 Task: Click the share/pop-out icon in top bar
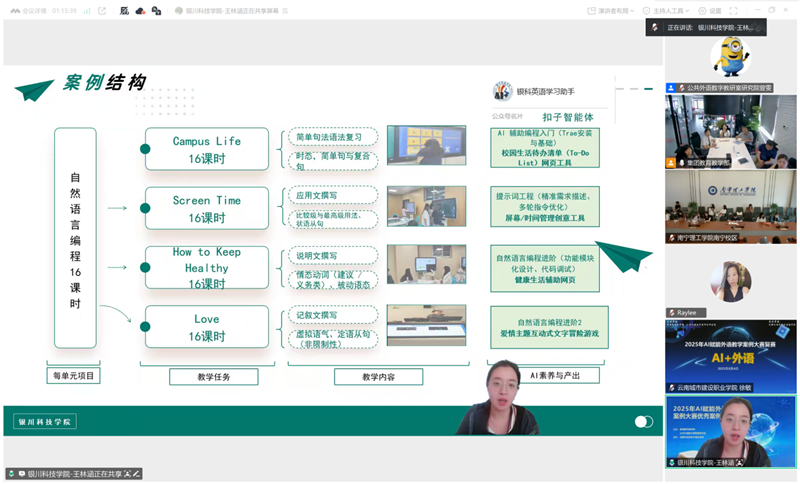pos(103,10)
